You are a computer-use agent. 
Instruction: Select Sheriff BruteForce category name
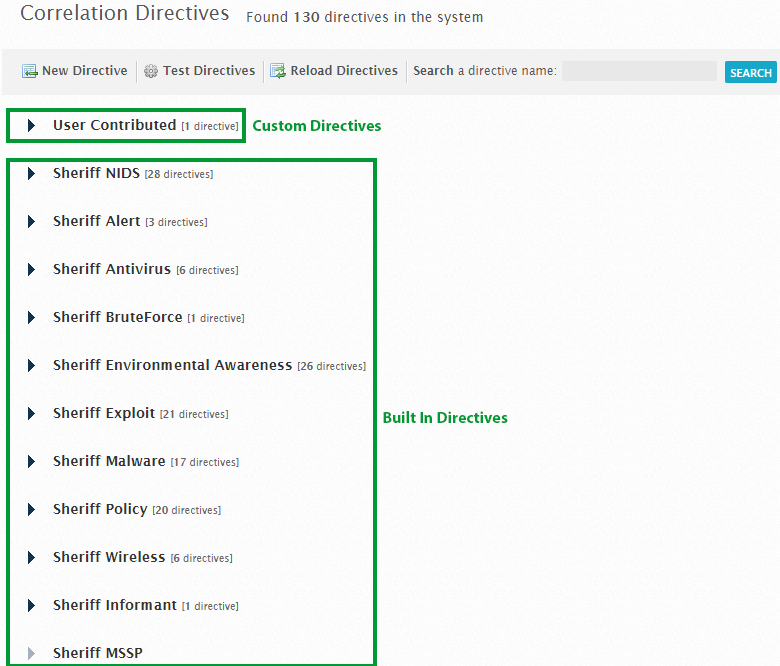pos(117,317)
